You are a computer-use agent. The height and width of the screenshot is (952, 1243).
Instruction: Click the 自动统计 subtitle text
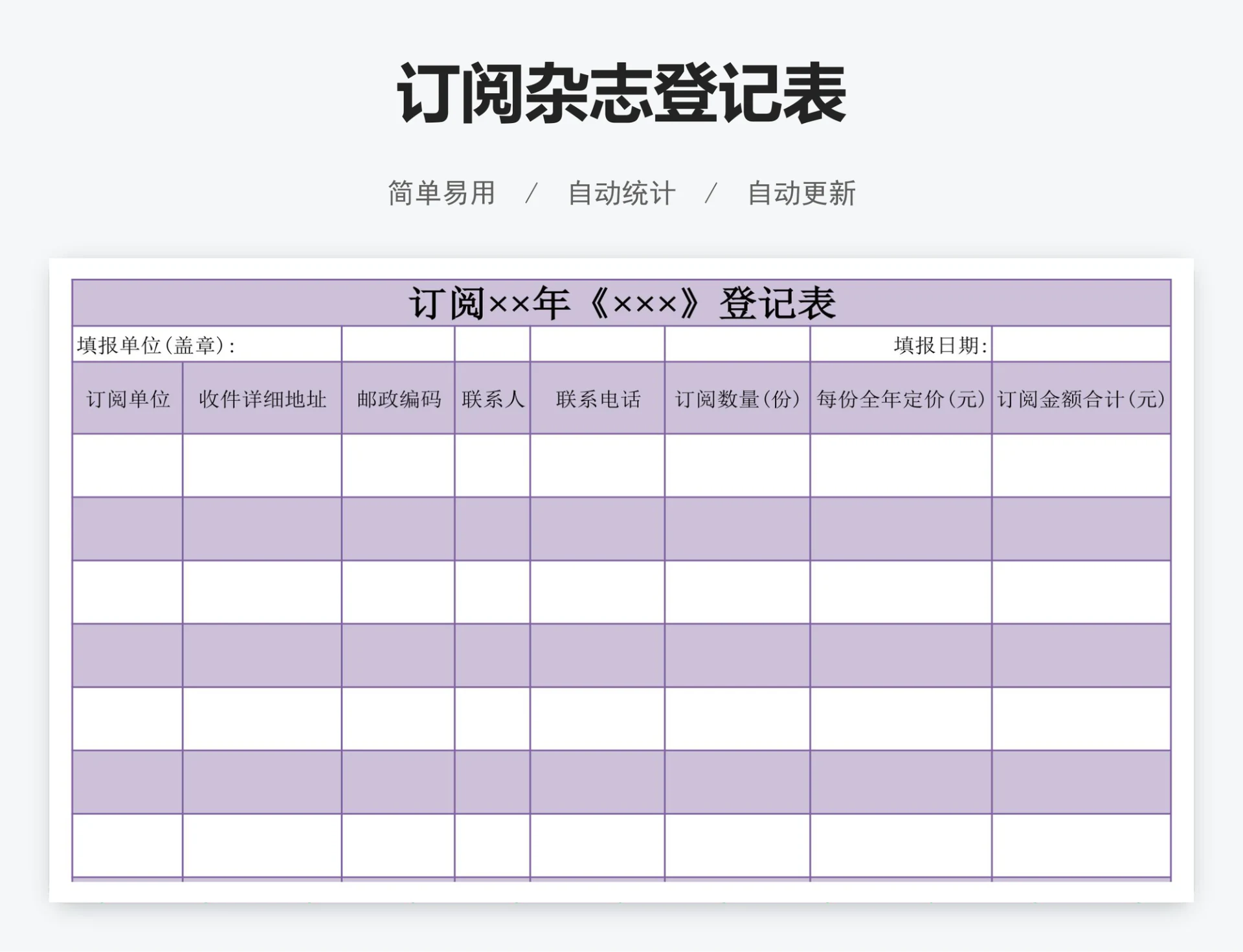pyautogui.click(x=622, y=191)
